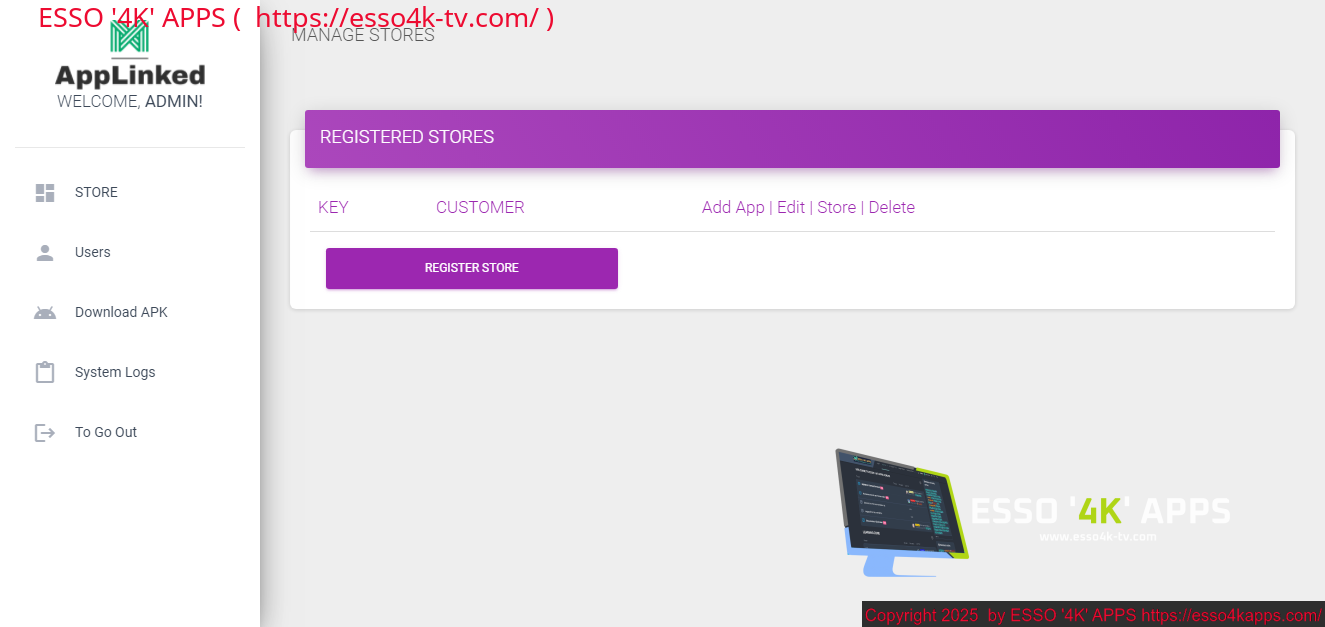View System Logs via the clipboard icon
The width and height of the screenshot is (1325, 627).
45,373
